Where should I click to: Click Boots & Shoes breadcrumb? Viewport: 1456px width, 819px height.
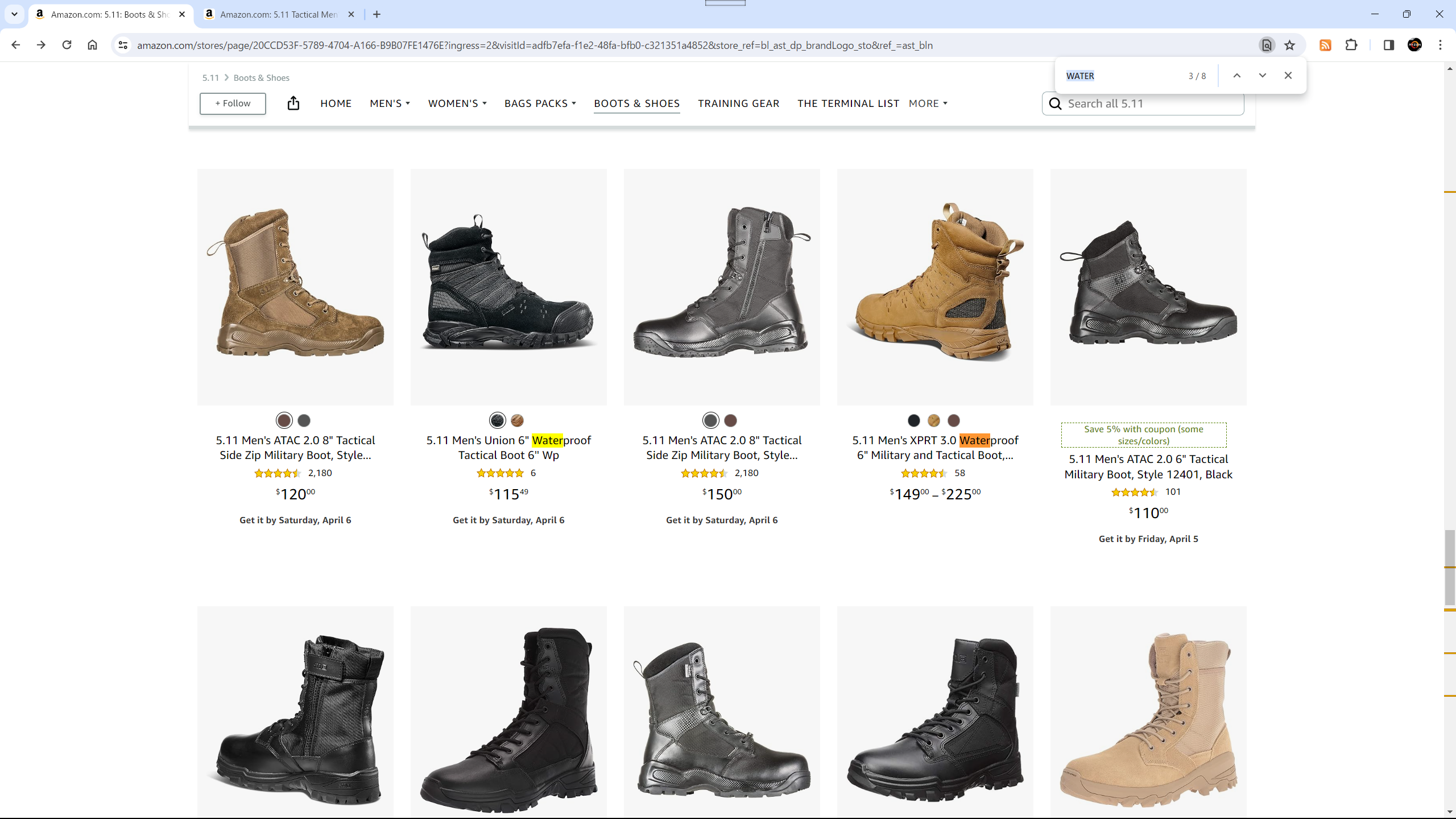261,78
